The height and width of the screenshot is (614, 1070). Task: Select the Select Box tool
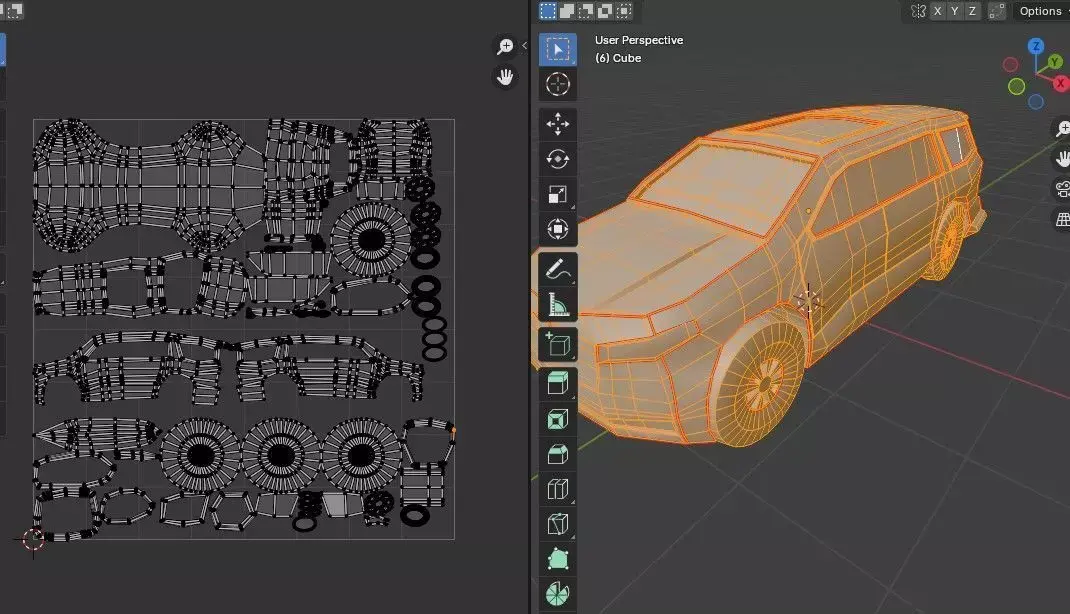[558, 50]
